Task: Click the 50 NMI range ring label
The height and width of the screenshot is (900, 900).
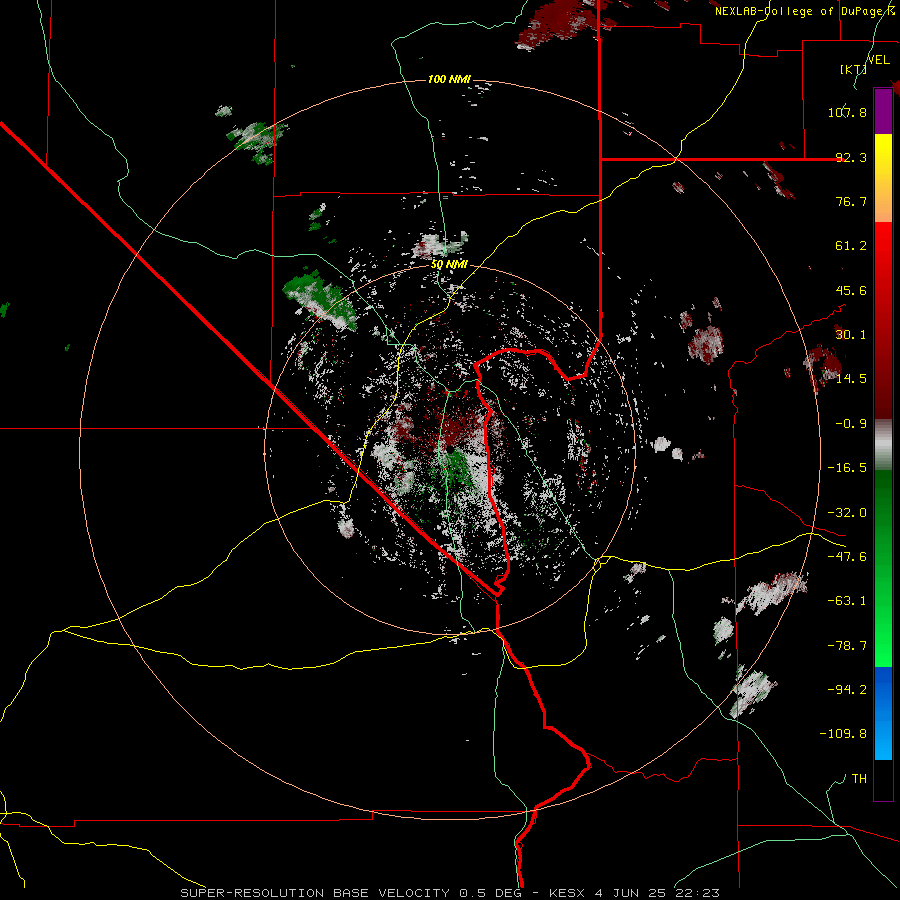Action: 449,265
